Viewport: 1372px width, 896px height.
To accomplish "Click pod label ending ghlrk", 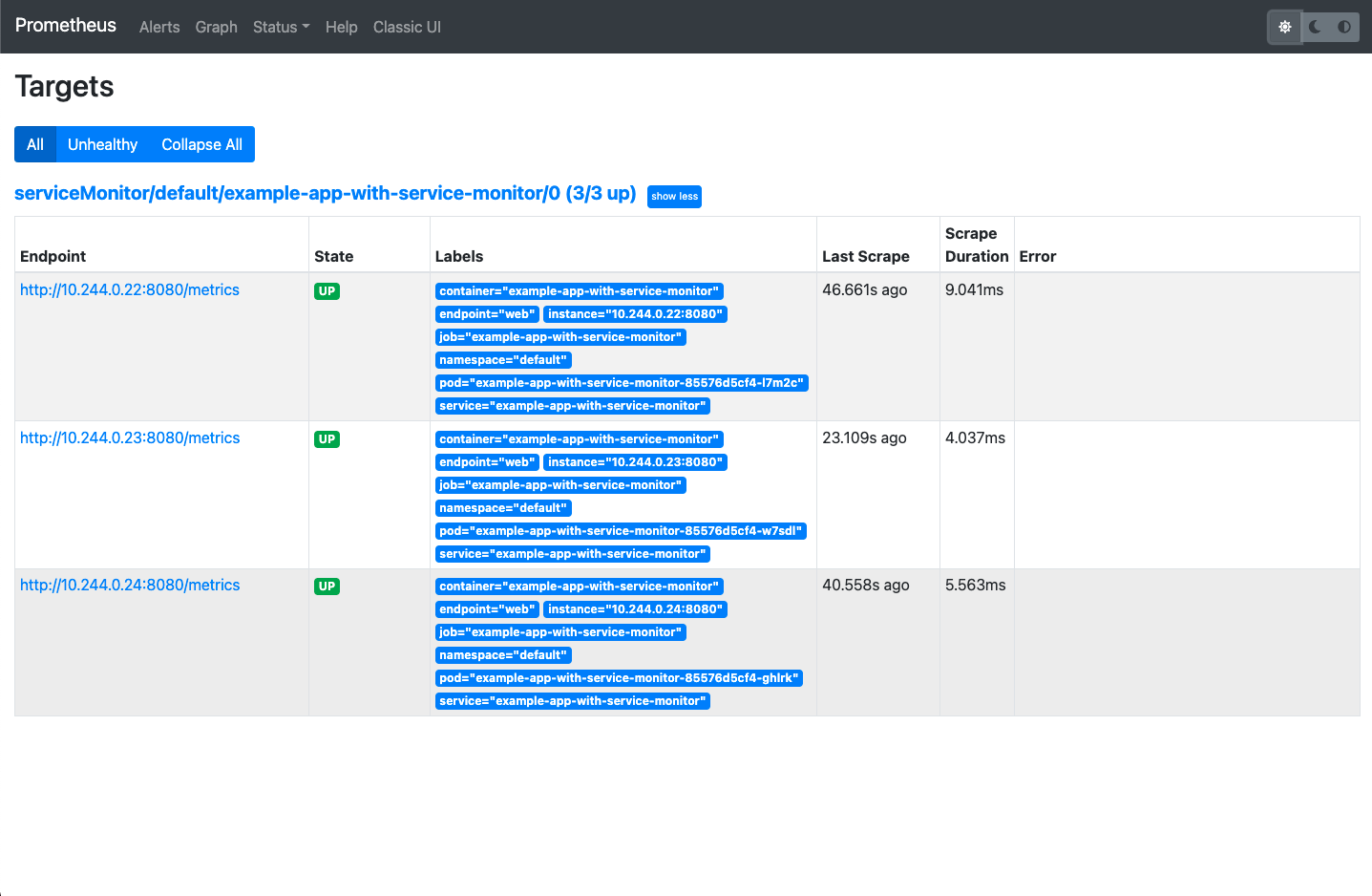I will pos(619,678).
